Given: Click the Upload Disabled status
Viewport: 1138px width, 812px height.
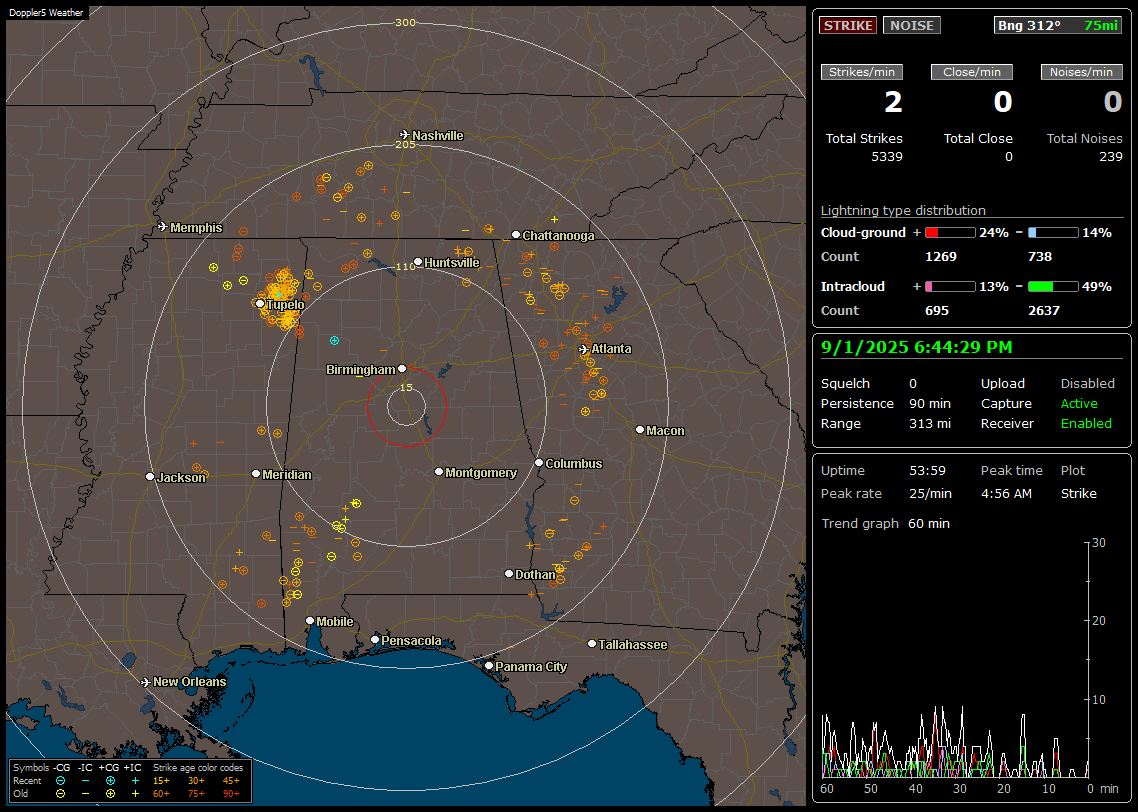Looking at the screenshot, I should 1087,383.
